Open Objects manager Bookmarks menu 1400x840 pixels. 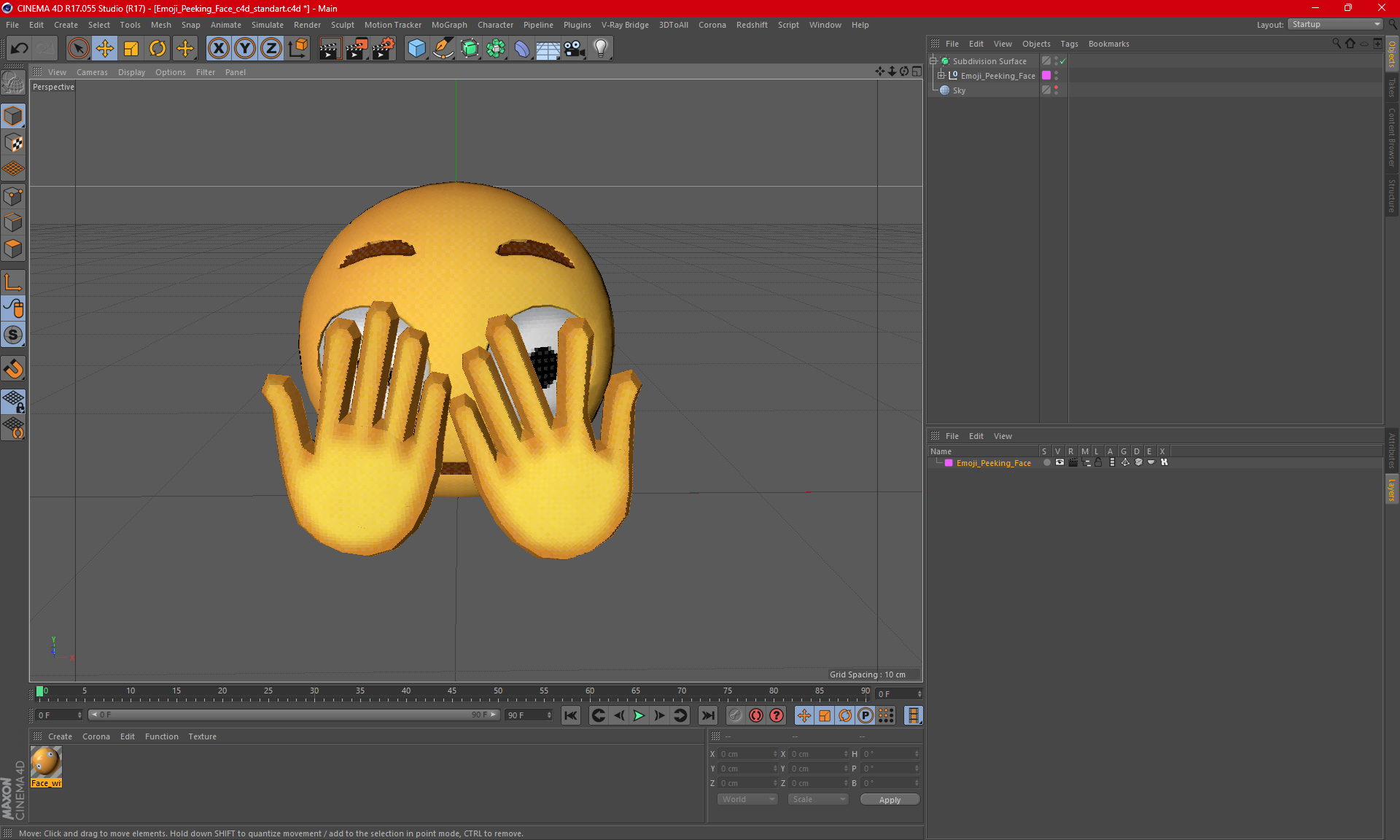tap(1108, 44)
